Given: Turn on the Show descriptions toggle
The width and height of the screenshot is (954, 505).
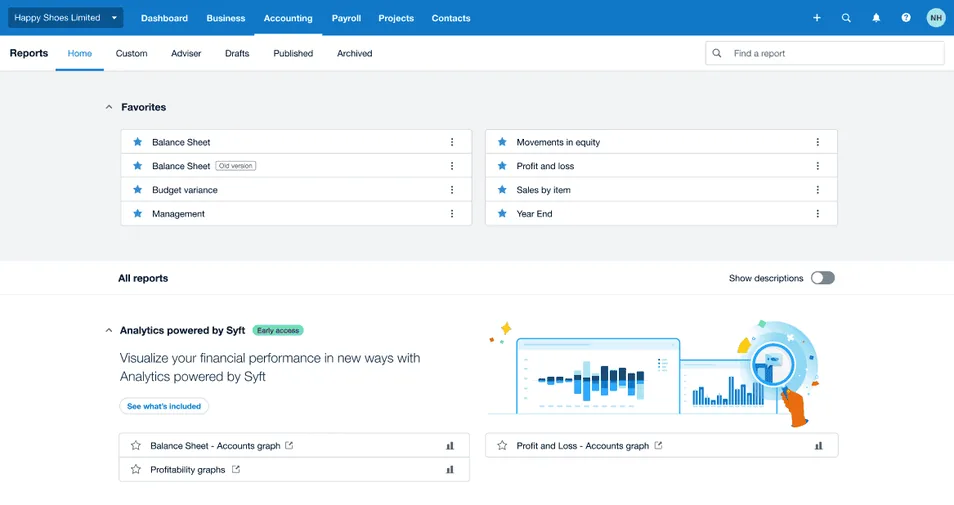Looking at the screenshot, I should point(823,278).
